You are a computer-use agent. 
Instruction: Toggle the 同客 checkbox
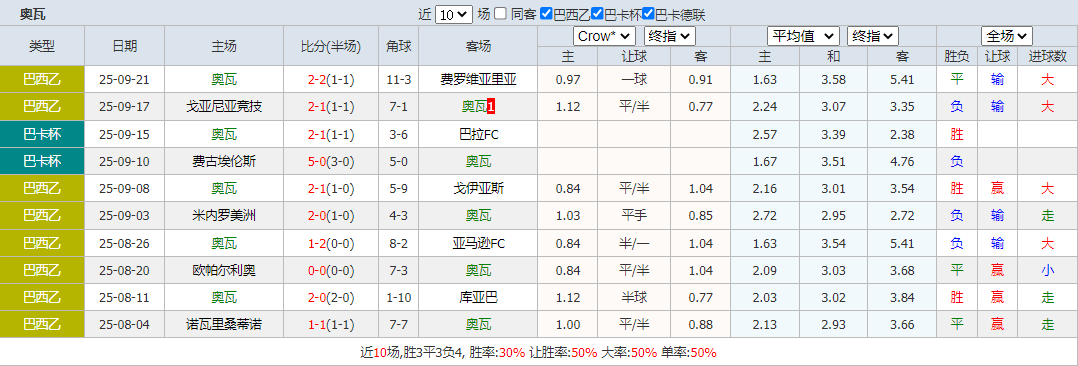(x=500, y=14)
